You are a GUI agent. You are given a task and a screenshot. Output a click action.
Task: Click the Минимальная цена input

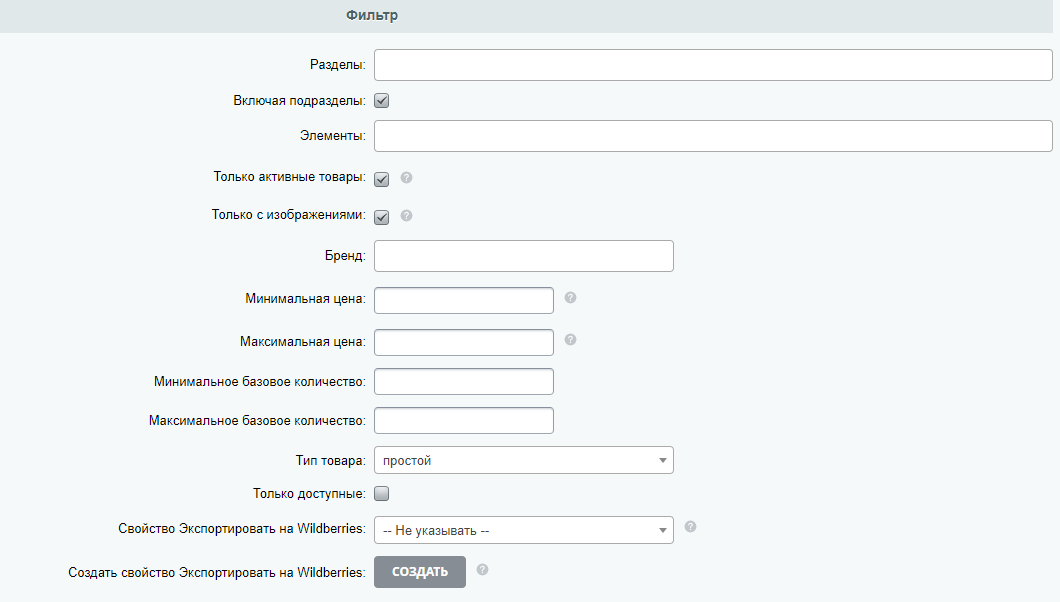click(464, 301)
